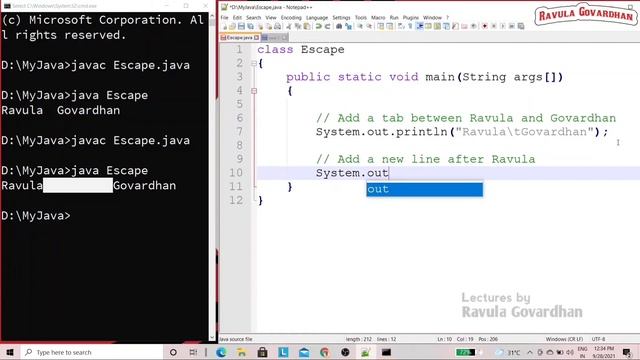Open the Chrome icon in the taskbar
Viewport: 640px width, 360px height.
coord(324,352)
